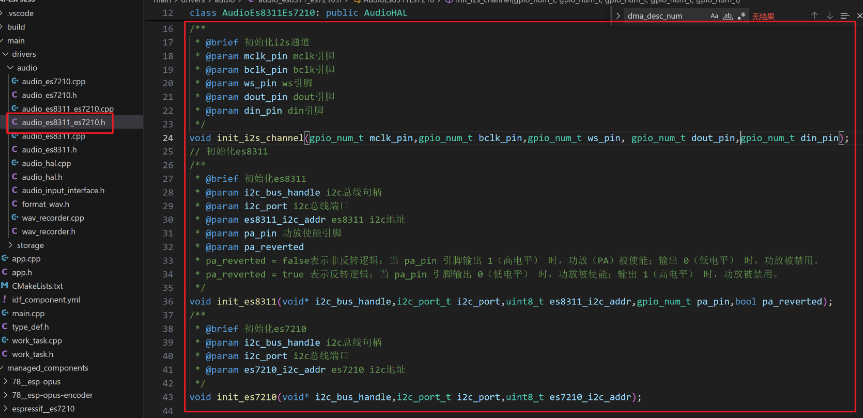Open audio_hal.h file

42,177
